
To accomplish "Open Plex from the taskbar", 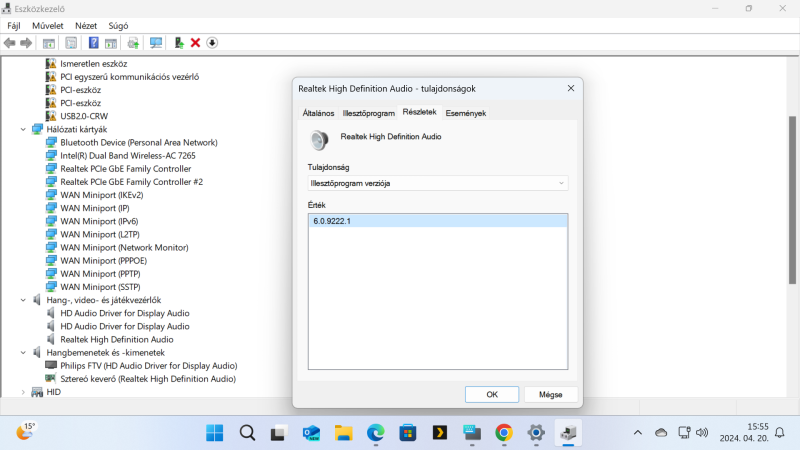I will click(440, 433).
